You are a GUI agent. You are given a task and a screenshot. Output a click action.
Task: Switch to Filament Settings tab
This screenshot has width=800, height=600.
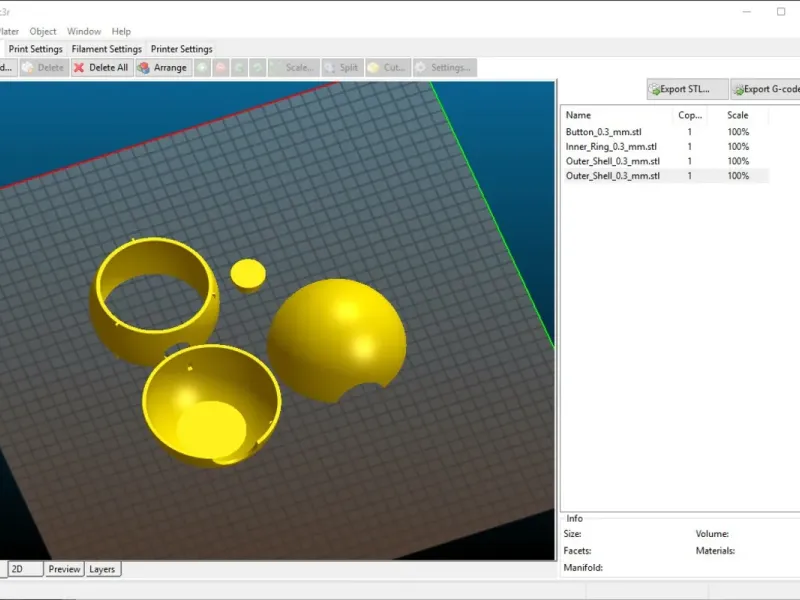[107, 49]
